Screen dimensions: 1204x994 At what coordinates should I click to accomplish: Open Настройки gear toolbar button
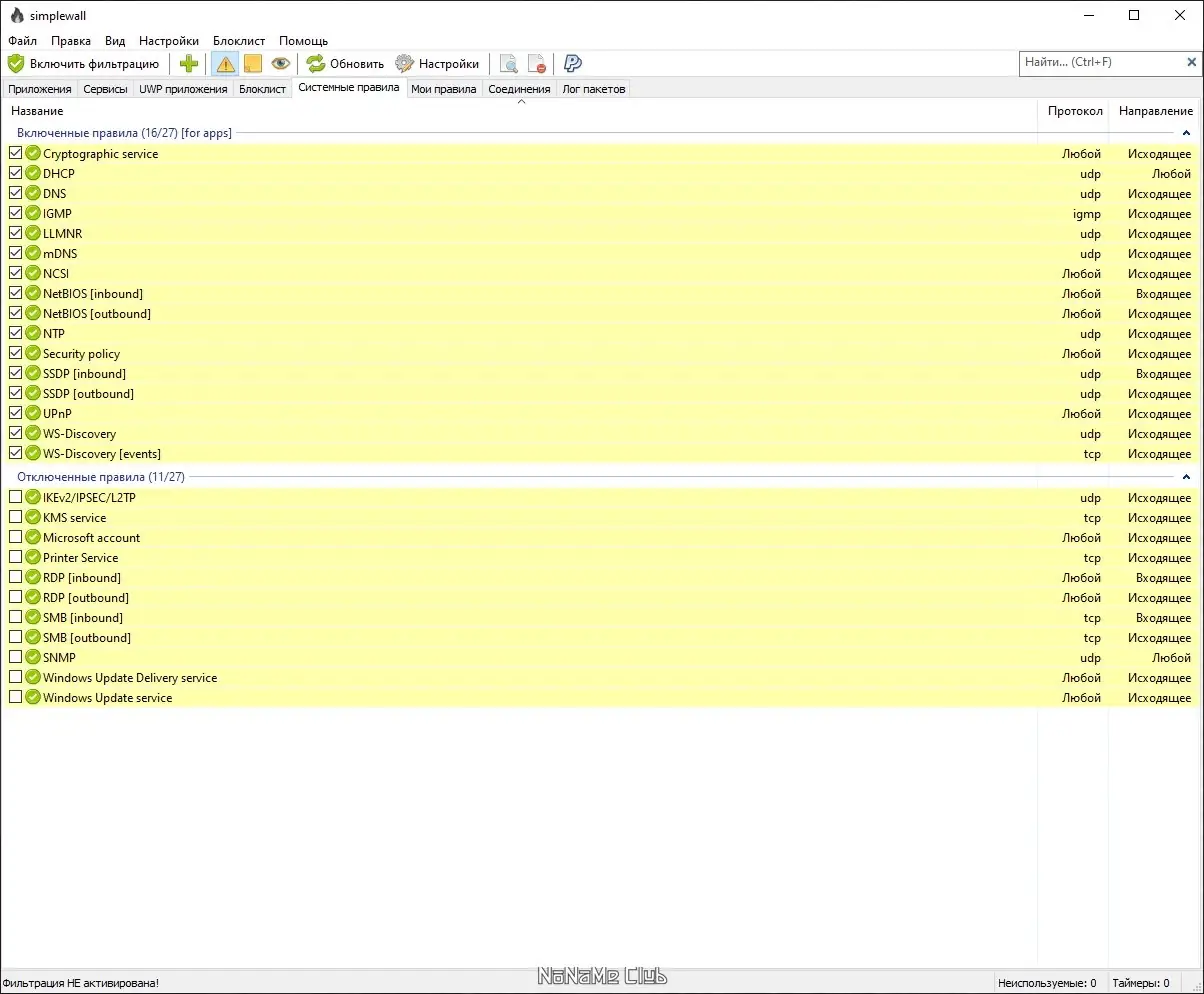(437, 64)
